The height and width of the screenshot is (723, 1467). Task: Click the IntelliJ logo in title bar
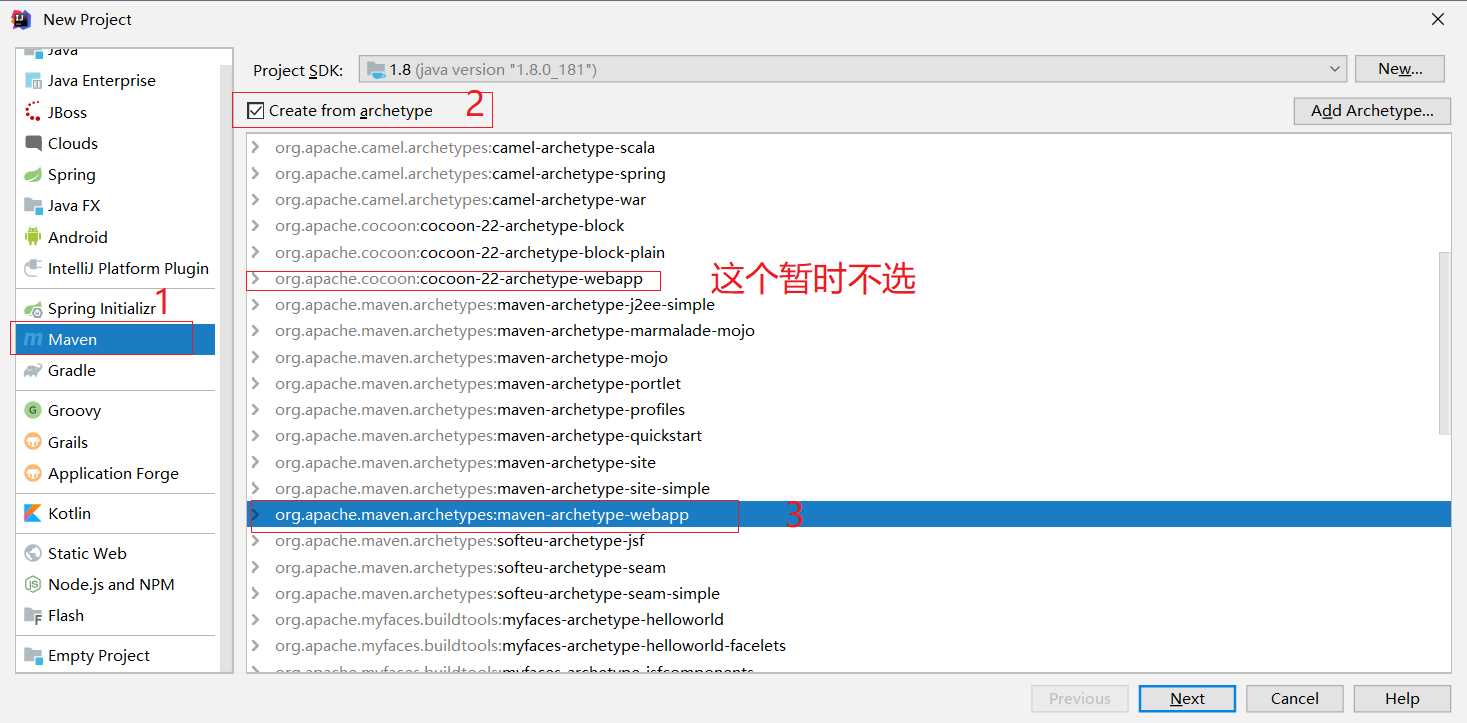click(x=21, y=19)
